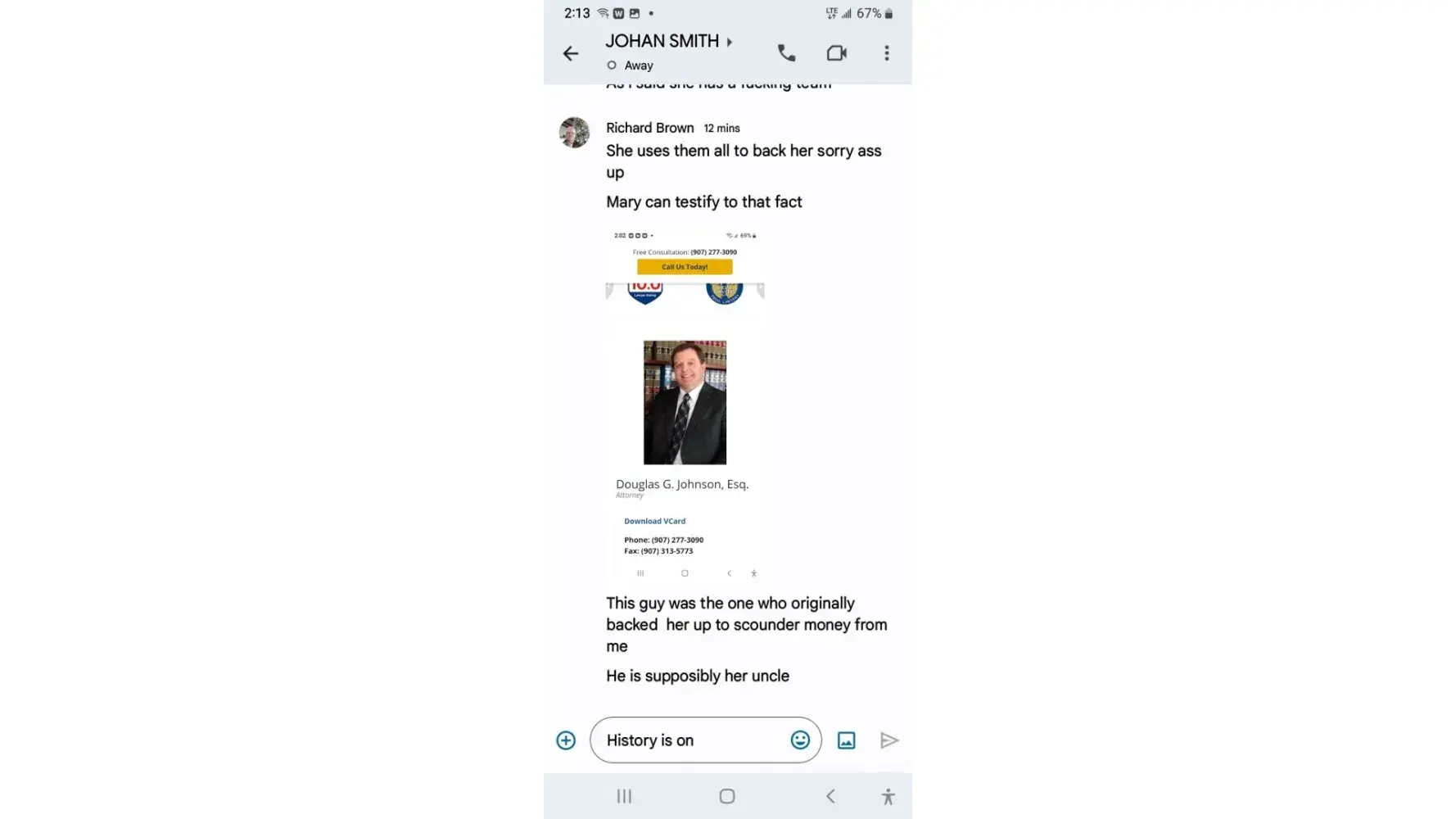Start a voice call with Johan Smith
The image size is (1456, 819).
pos(786,53)
